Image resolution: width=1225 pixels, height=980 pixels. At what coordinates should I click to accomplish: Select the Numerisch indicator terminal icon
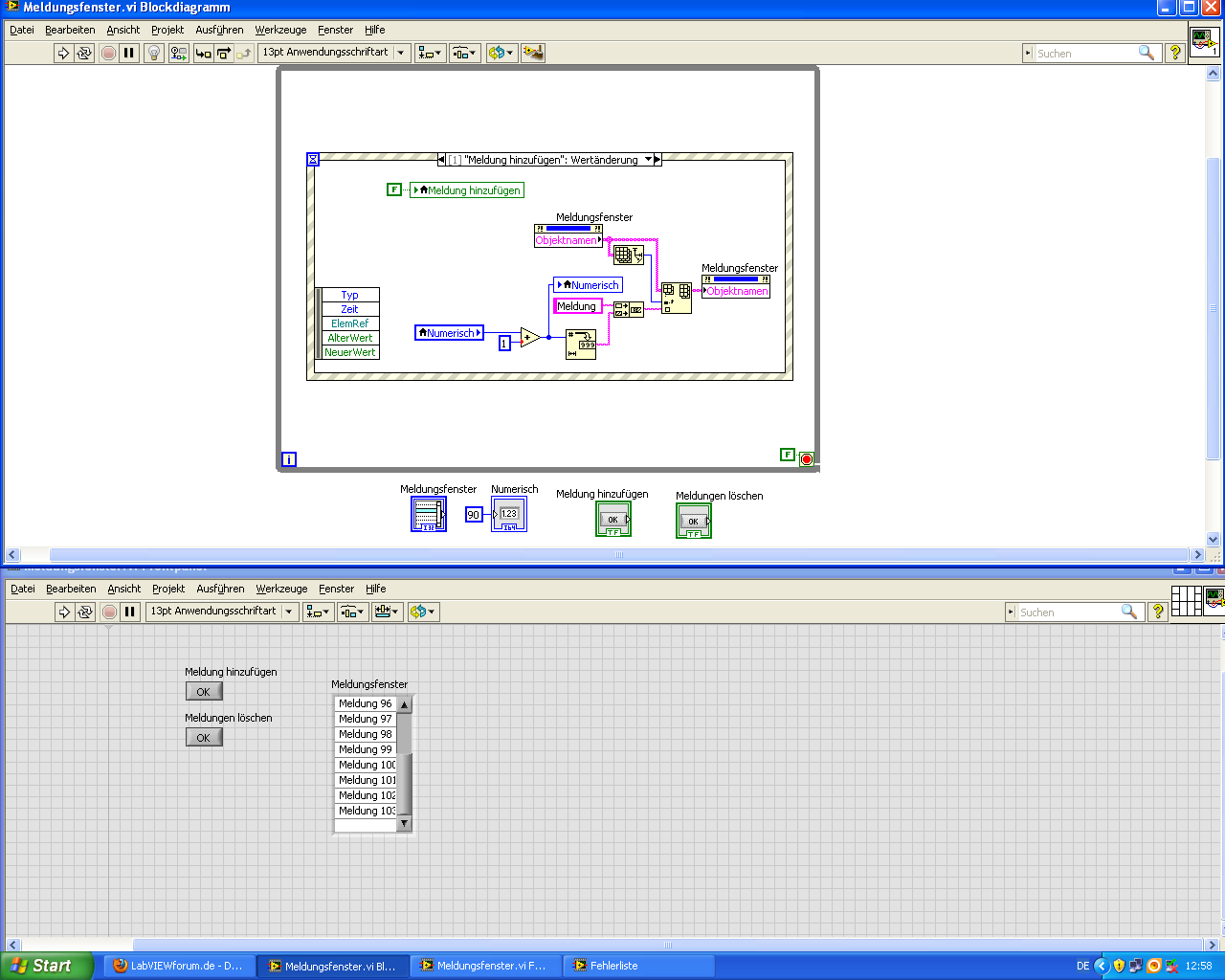[x=509, y=514]
